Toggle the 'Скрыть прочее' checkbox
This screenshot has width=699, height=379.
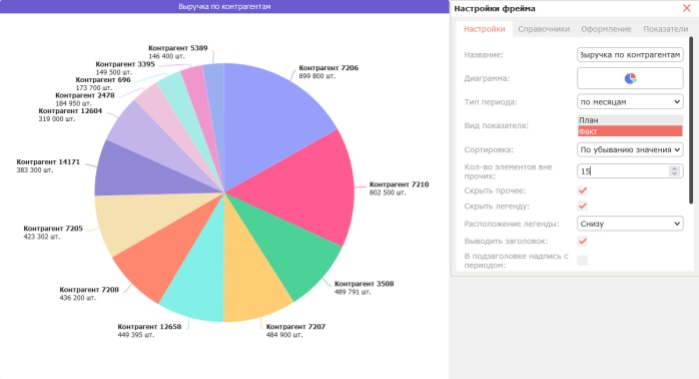(582, 190)
